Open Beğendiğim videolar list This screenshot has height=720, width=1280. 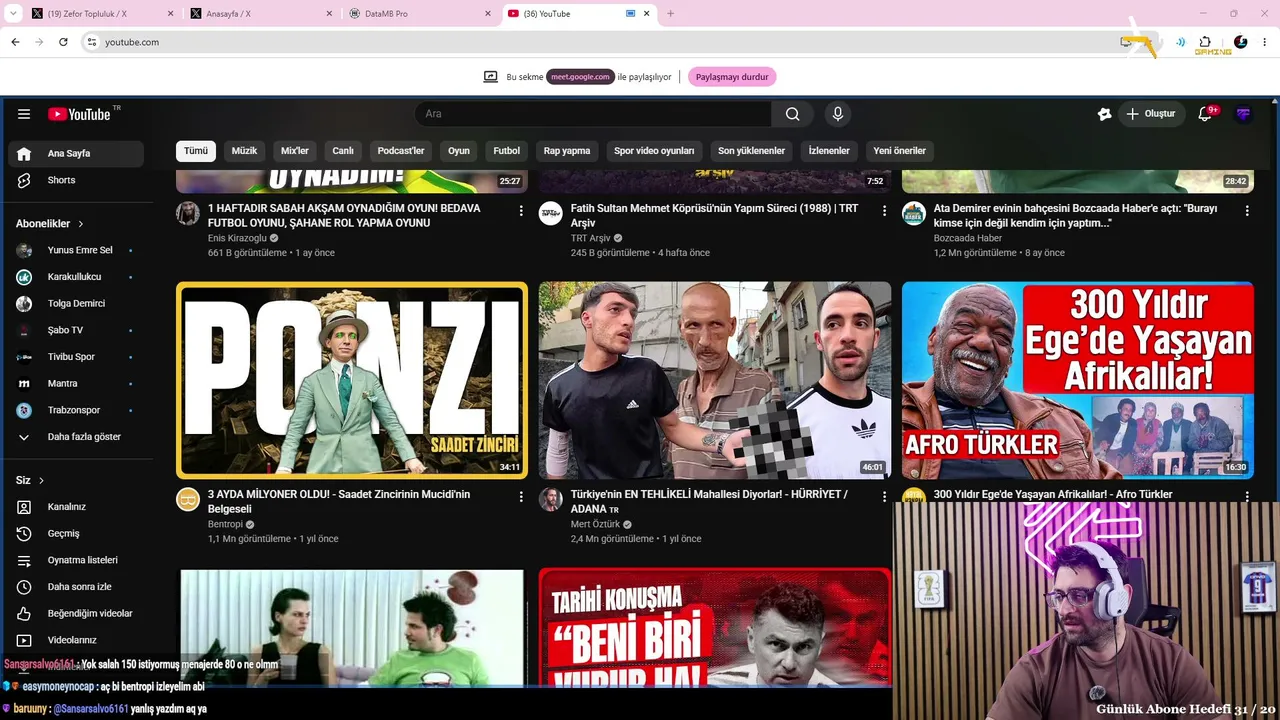76,613
